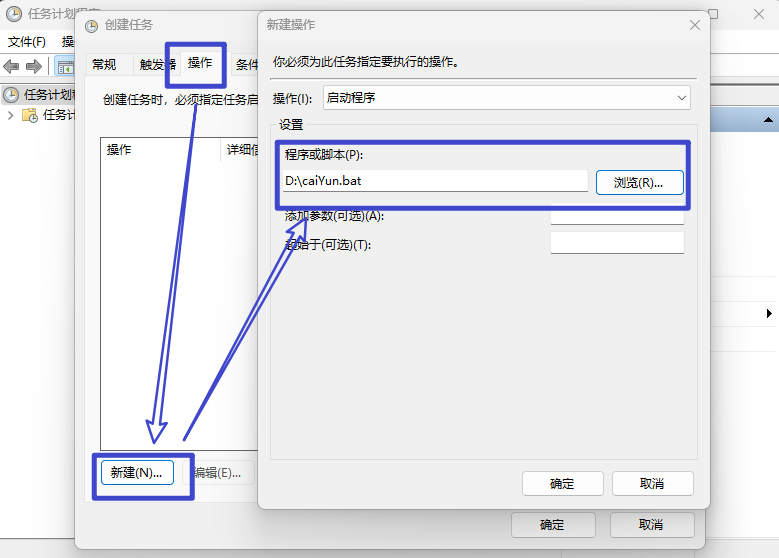This screenshot has height=558, width=779.
Task: Close the 新建操作 dialog with X
Action: pos(694,26)
